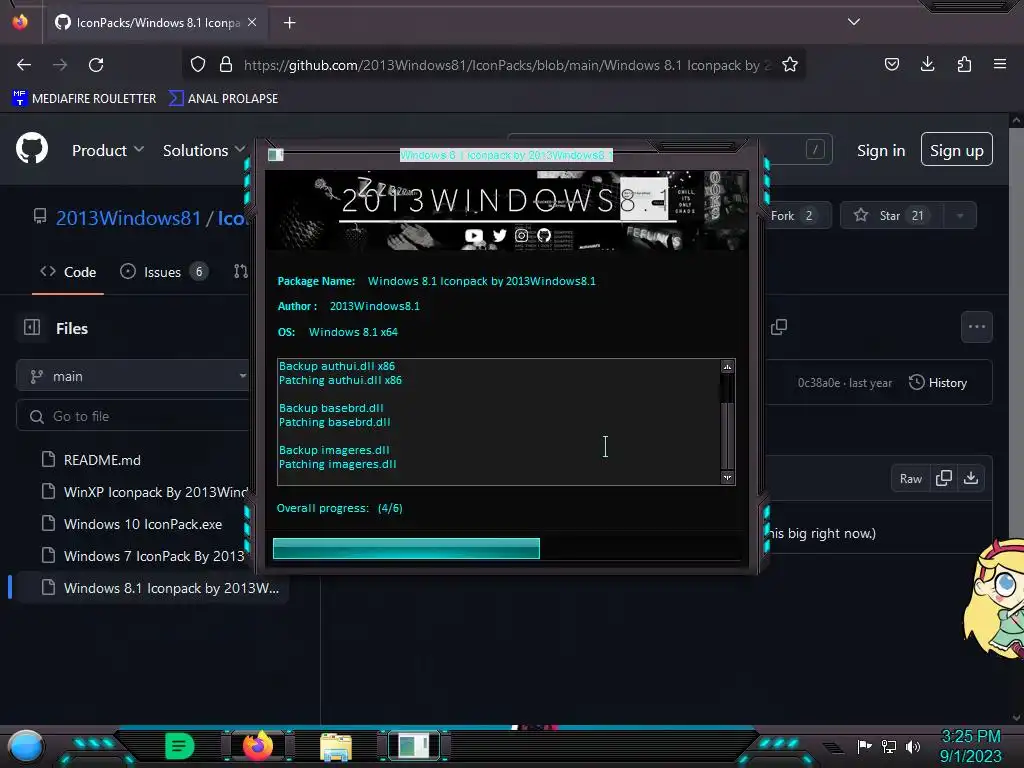
Task: View the file History
Action: (938, 383)
